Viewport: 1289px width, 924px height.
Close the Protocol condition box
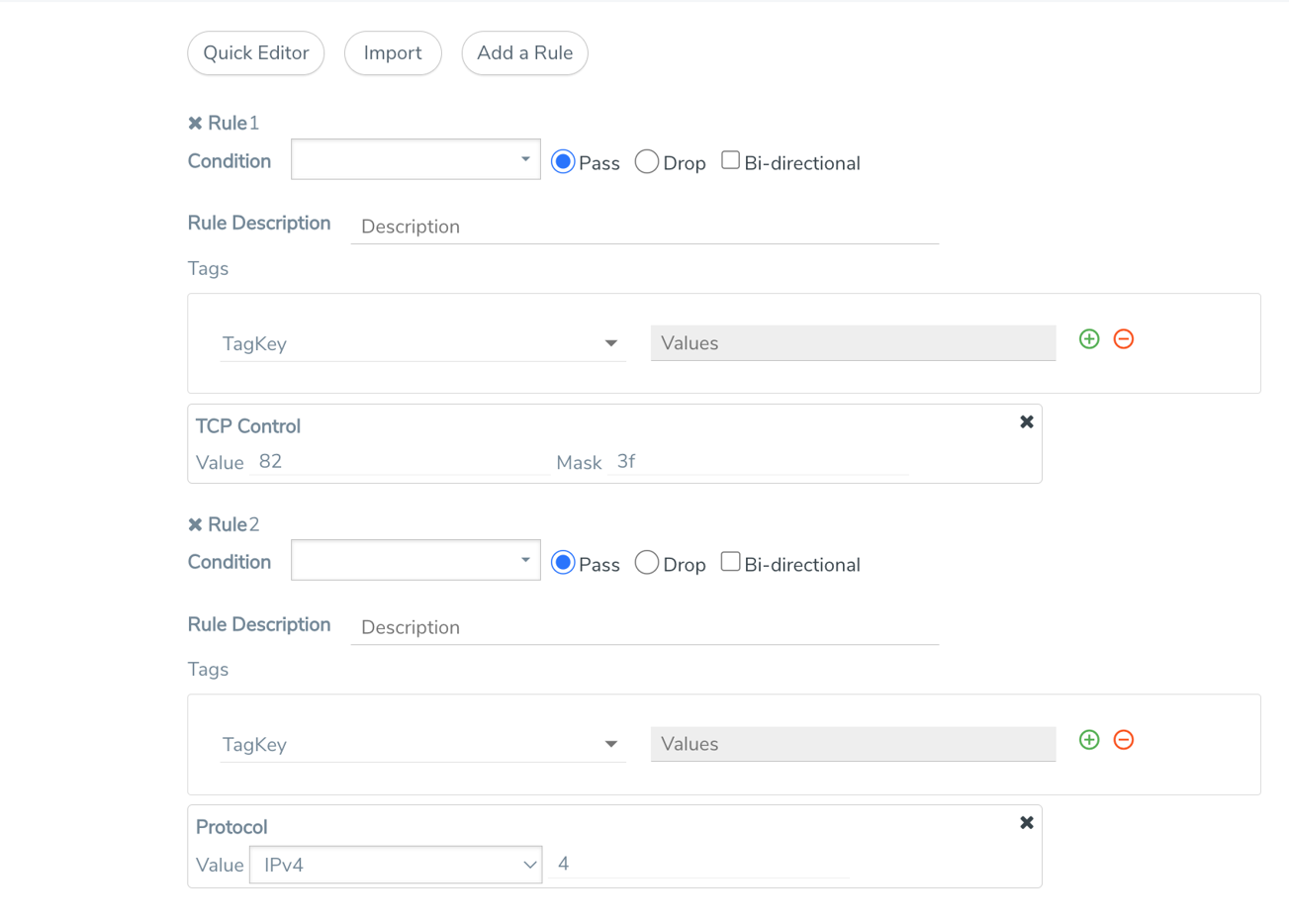(x=1027, y=823)
